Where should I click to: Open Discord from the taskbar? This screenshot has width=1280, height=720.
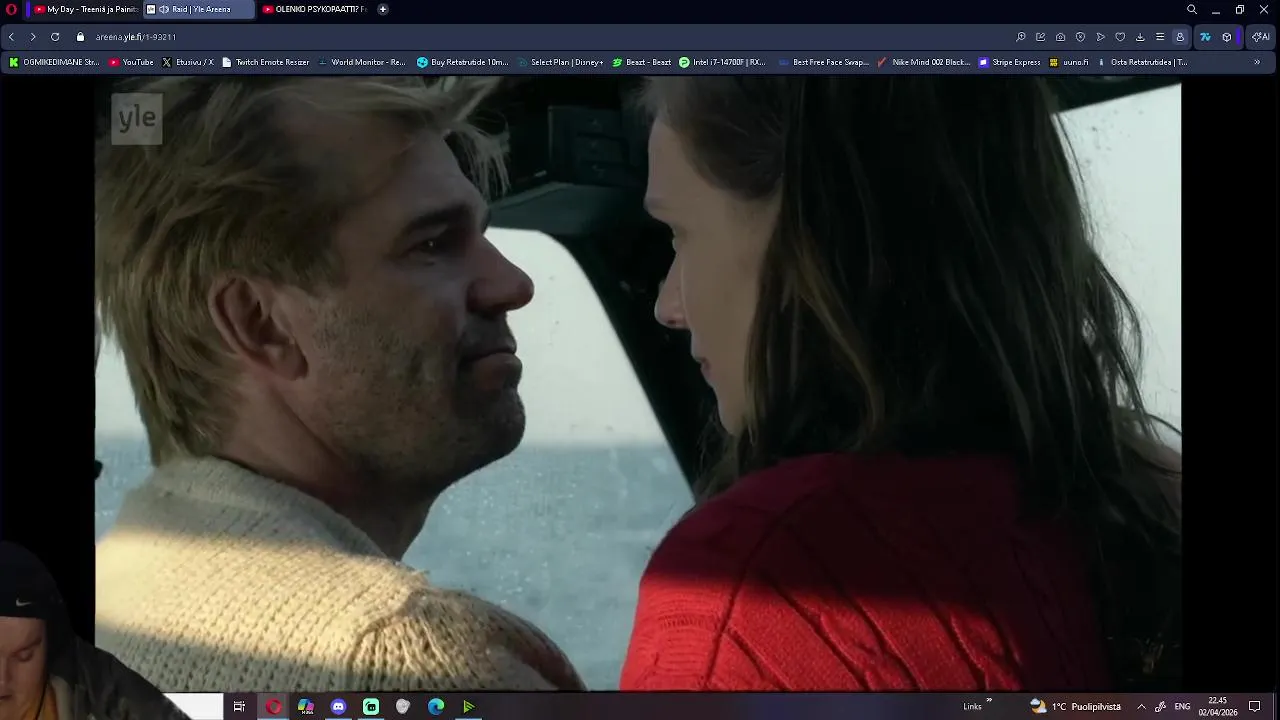point(338,706)
